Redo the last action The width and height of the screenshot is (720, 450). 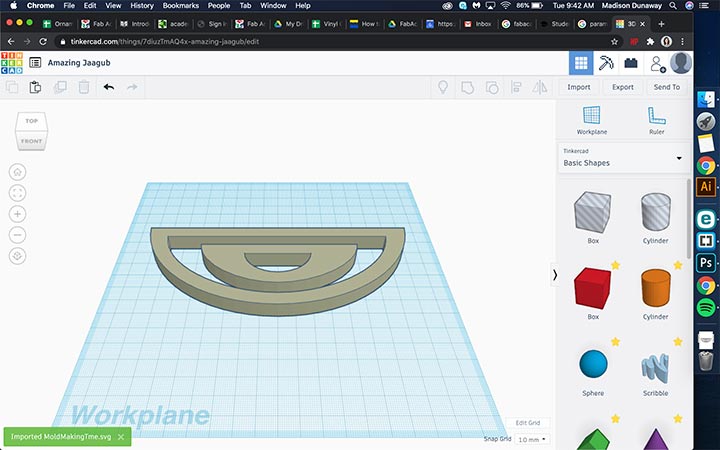132,87
